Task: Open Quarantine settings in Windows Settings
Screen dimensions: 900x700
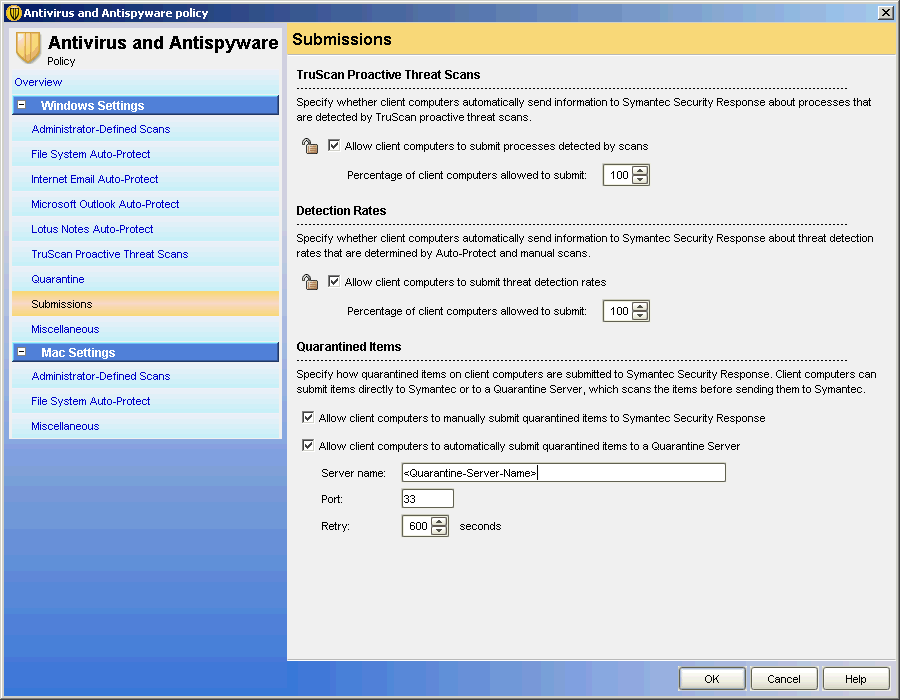Action: (58, 279)
